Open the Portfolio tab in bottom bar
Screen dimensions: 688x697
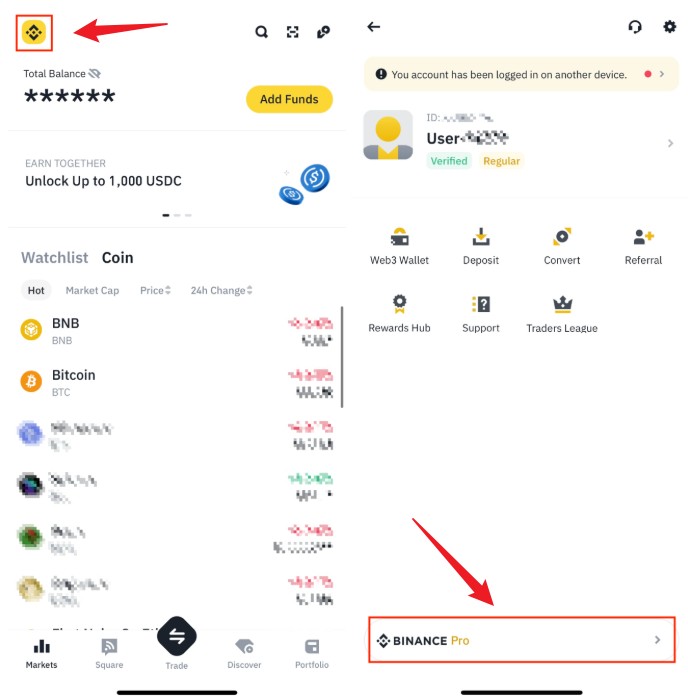tap(312, 653)
